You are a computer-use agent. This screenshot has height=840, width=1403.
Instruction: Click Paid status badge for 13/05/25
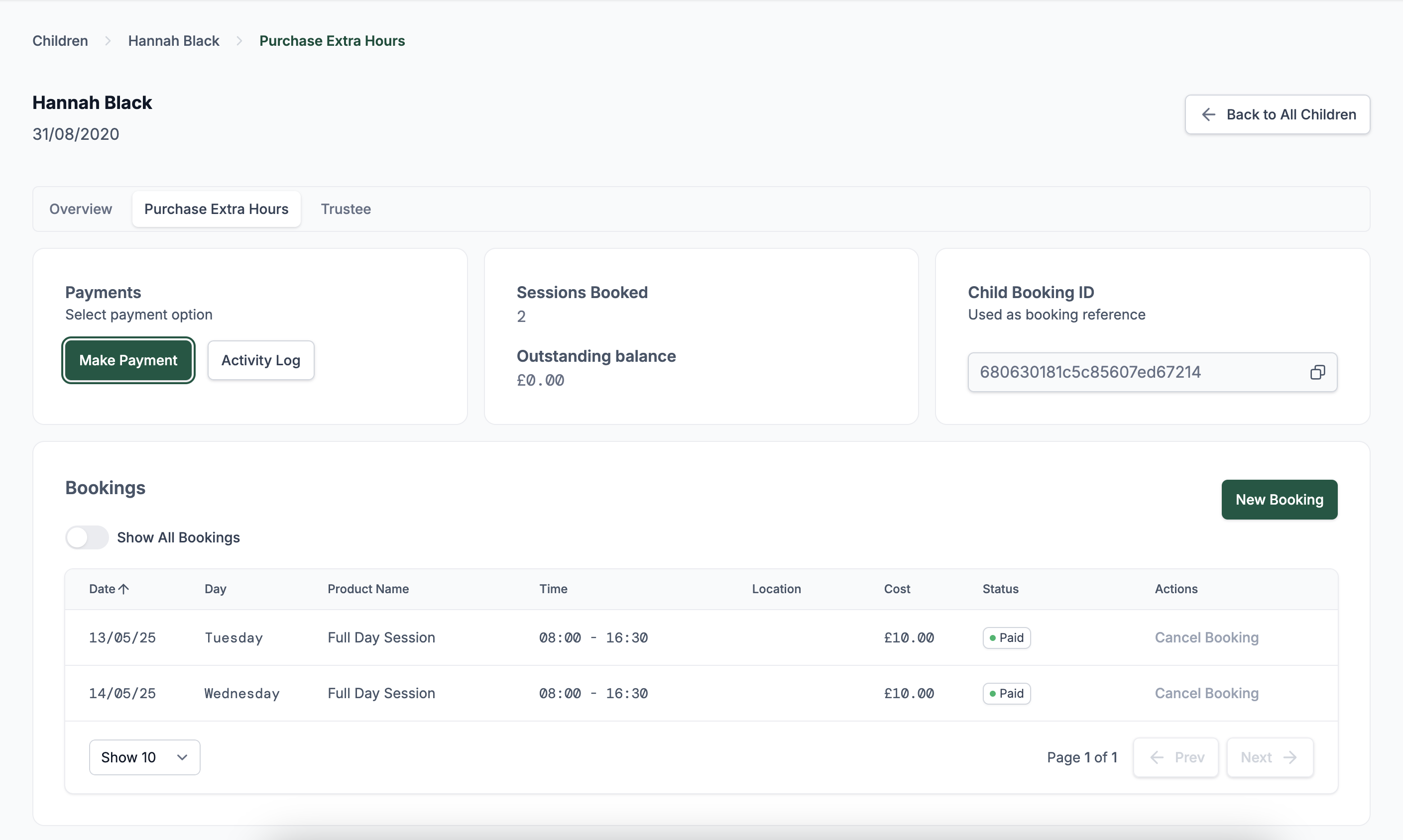click(x=1007, y=637)
